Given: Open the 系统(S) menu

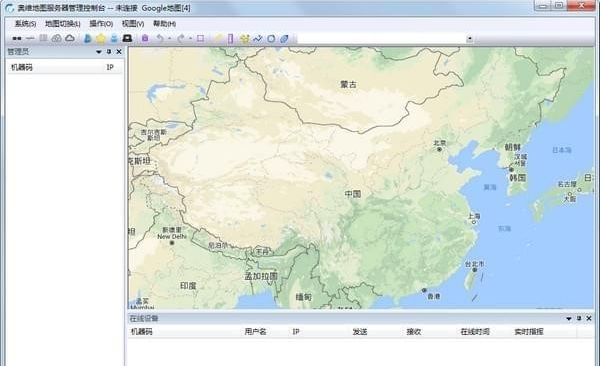Looking at the screenshot, I should pyautogui.click(x=25, y=24).
